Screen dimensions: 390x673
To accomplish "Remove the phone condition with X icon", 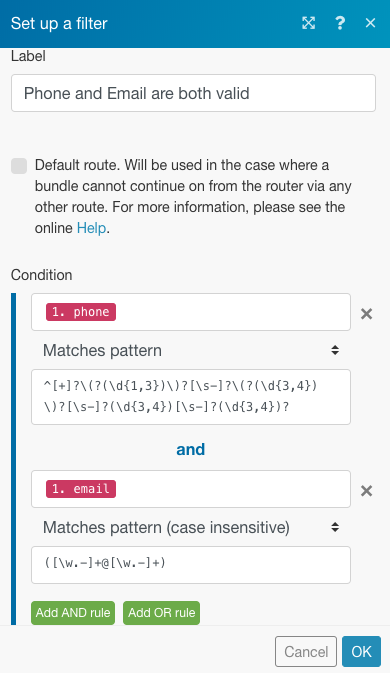I will pyautogui.click(x=366, y=314).
